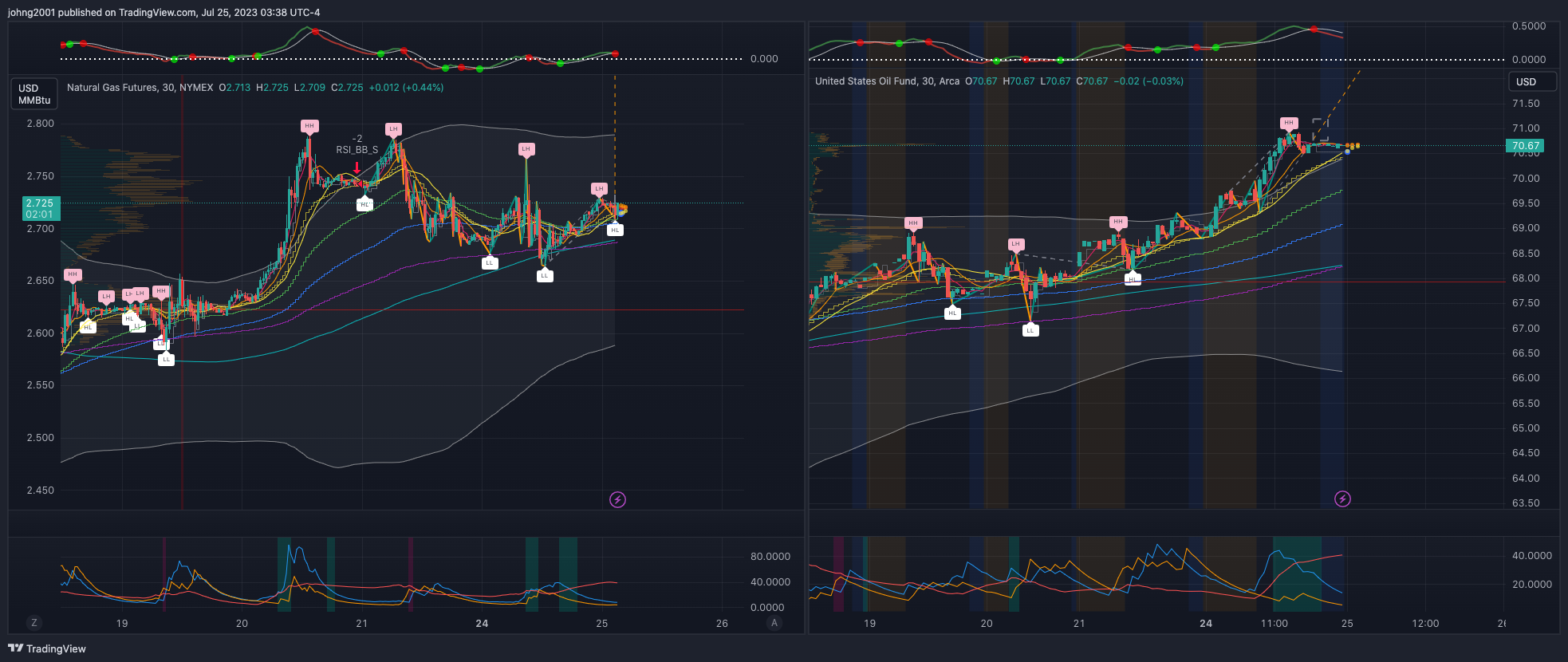The width and height of the screenshot is (1568, 662).
Task: Click the lightning icon on Natural Gas chart
Action: point(617,499)
